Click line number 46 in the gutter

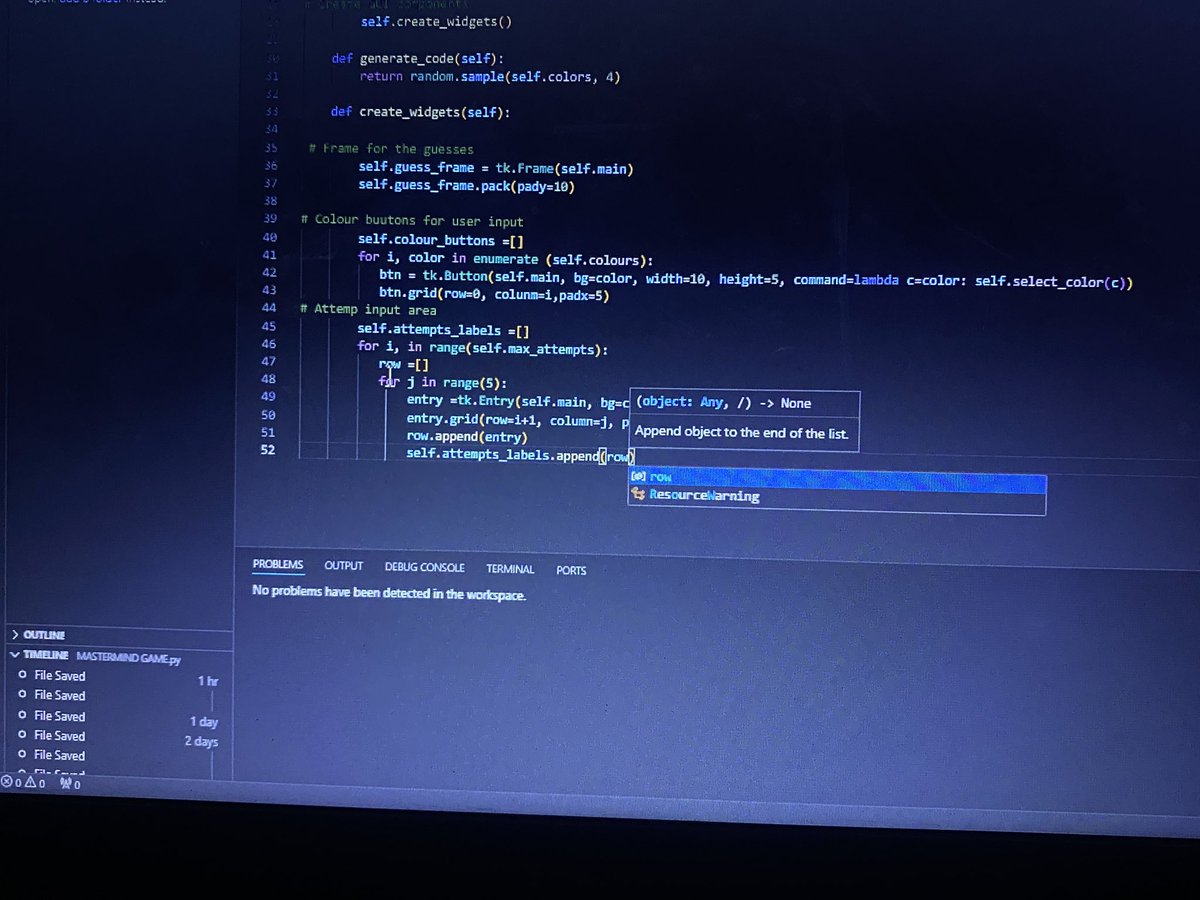click(269, 344)
